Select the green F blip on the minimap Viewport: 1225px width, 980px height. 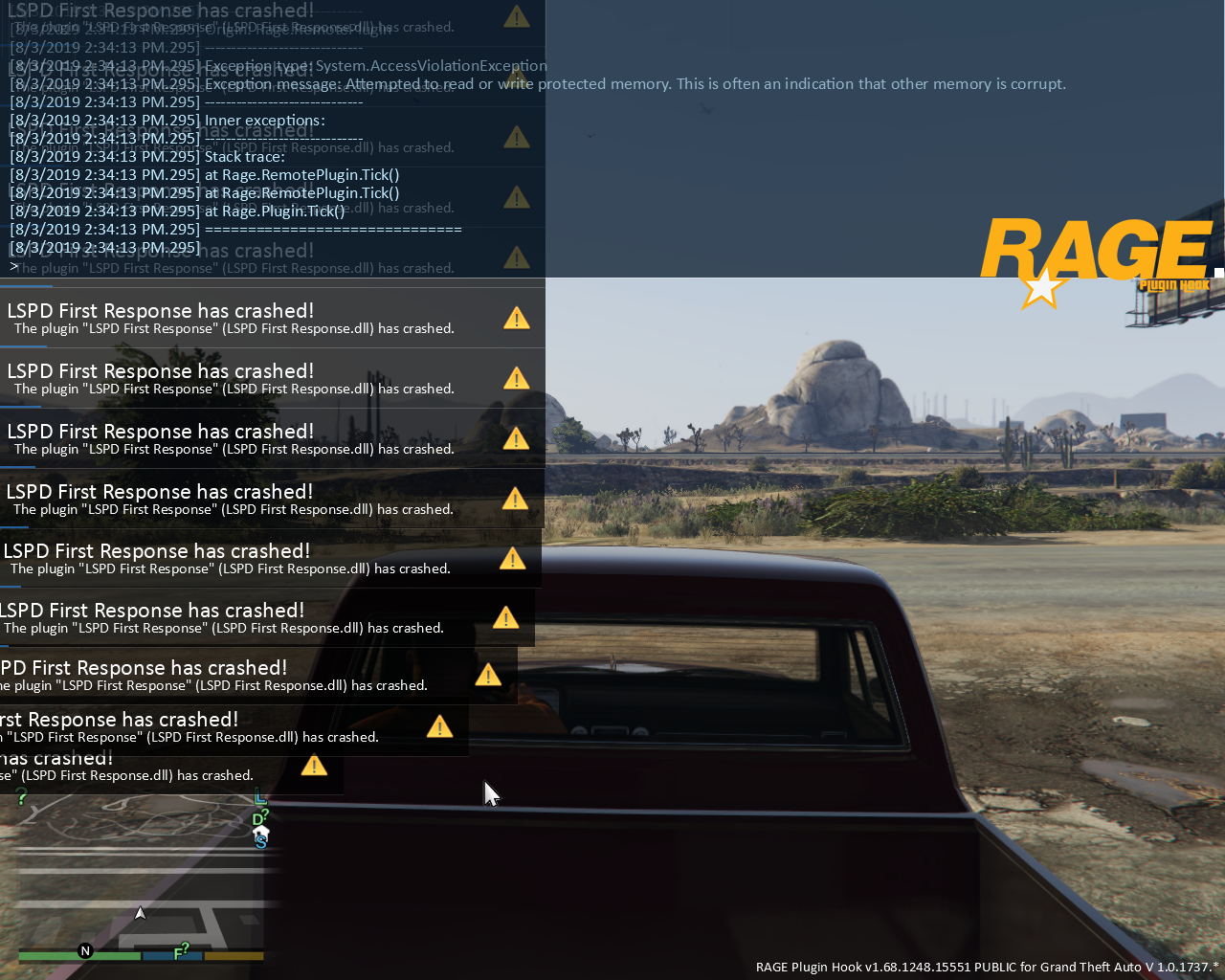coord(181,951)
